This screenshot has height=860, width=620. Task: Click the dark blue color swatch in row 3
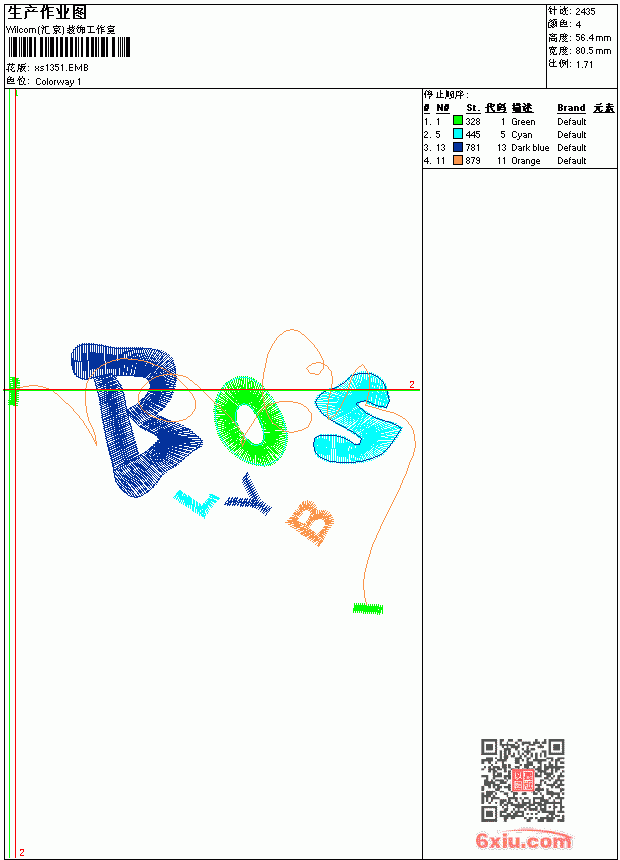(458, 147)
